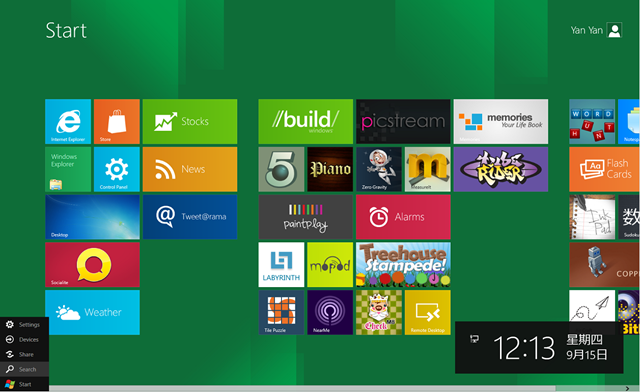Launch the News feed tile
The image size is (640, 392).
coord(190,169)
